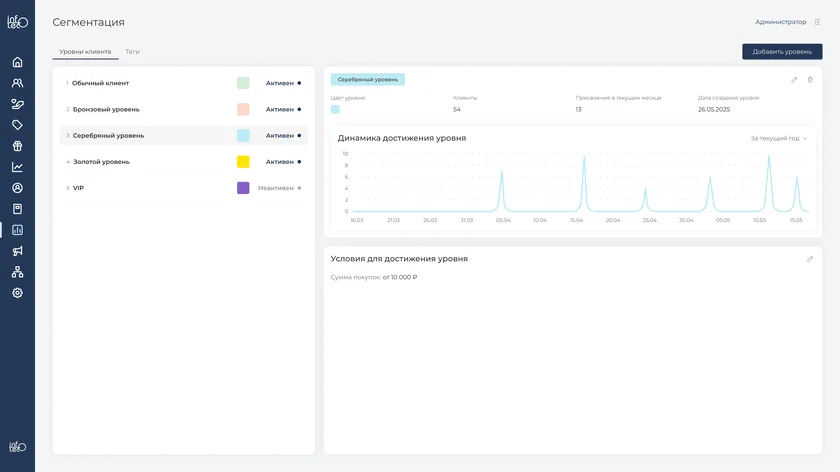Click the Сегментация page title
Viewport: 840px width, 472px height.
click(x=88, y=22)
